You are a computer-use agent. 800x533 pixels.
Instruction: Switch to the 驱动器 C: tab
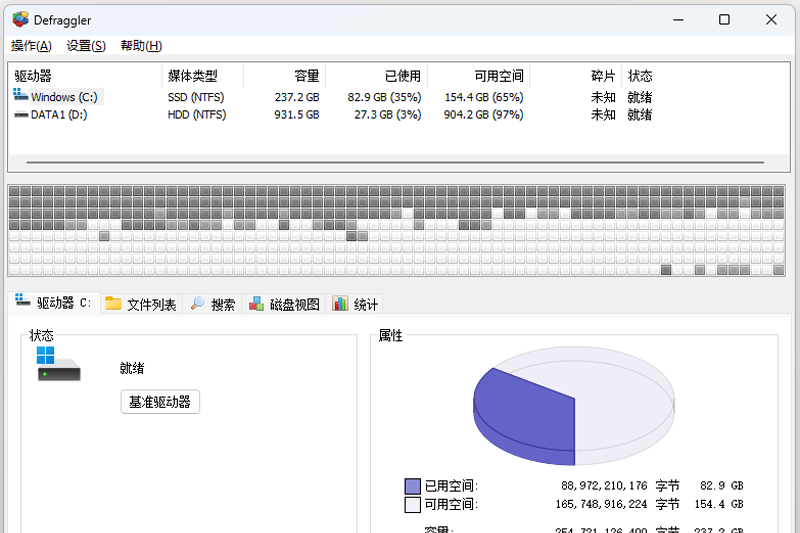tap(54, 303)
